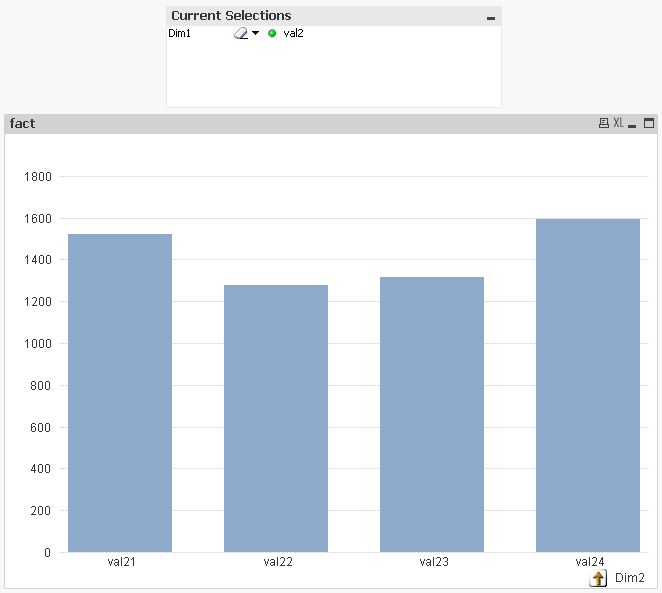
Task: Maximize the fact chart object
Action: tap(649, 123)
